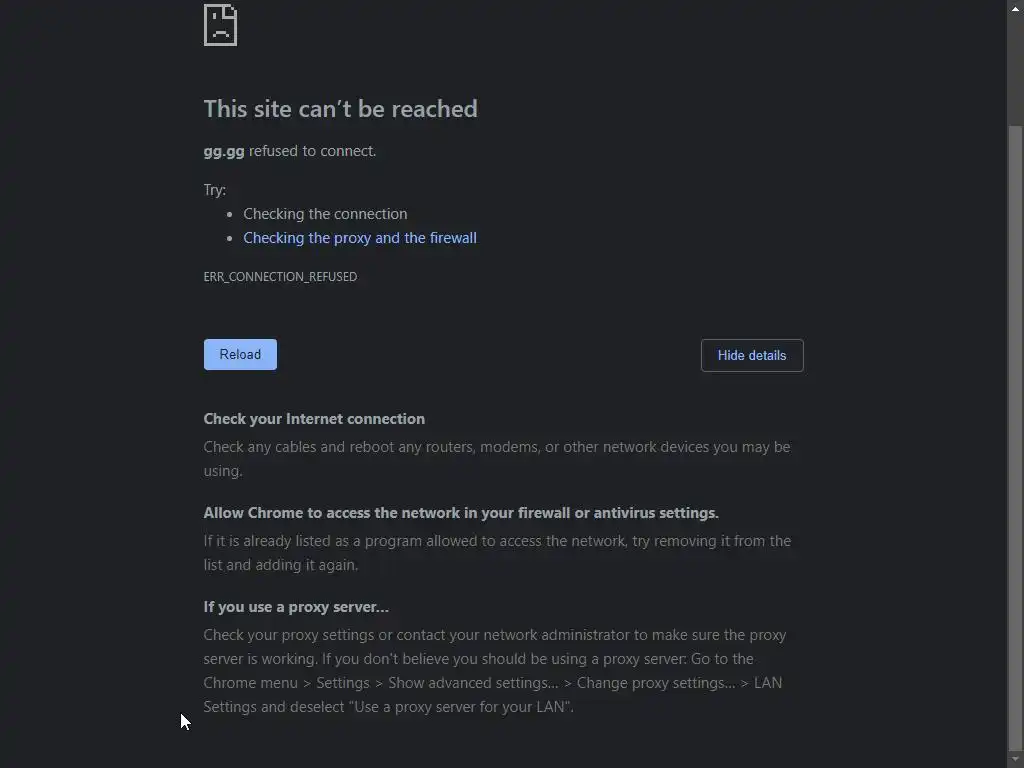Viewport: 1024px width, 768px height.
Task: Click the 'refused to connect.' text
Action: click(x=312, y=151)
